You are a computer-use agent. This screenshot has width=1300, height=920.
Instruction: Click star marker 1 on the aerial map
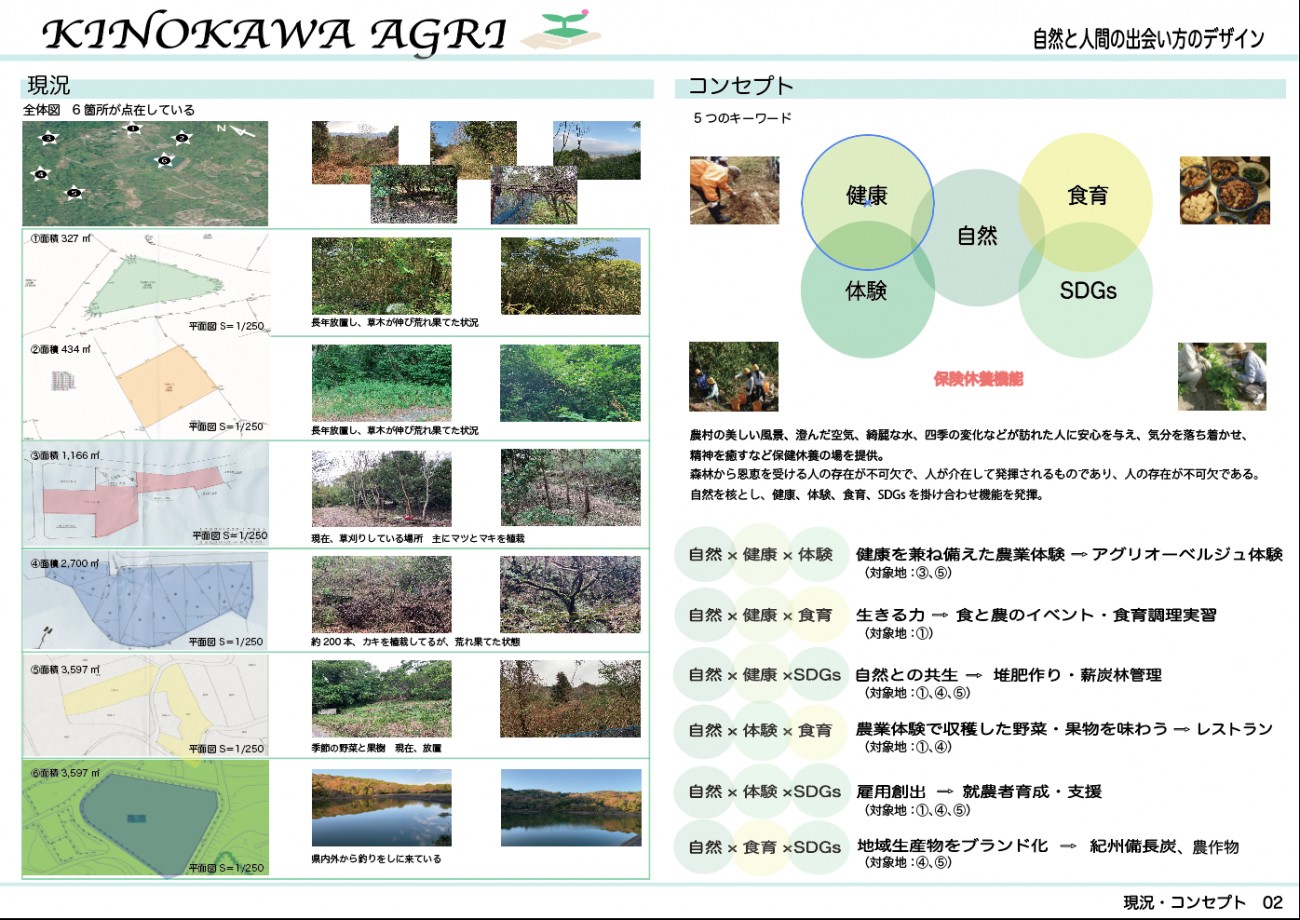[133, 129]
